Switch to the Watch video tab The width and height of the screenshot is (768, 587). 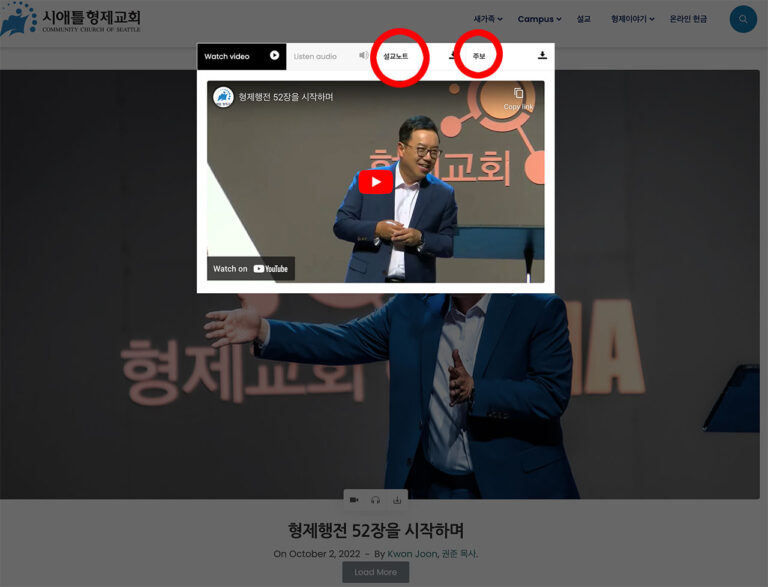(241, 56)
